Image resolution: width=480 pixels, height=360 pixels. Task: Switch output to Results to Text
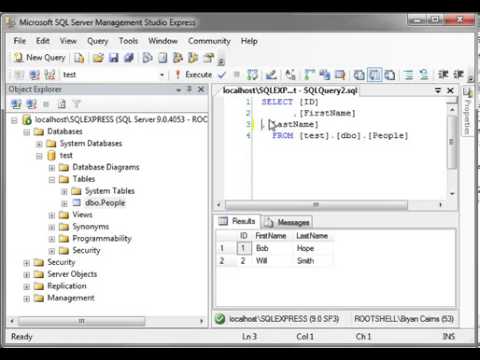coord(359,75)
